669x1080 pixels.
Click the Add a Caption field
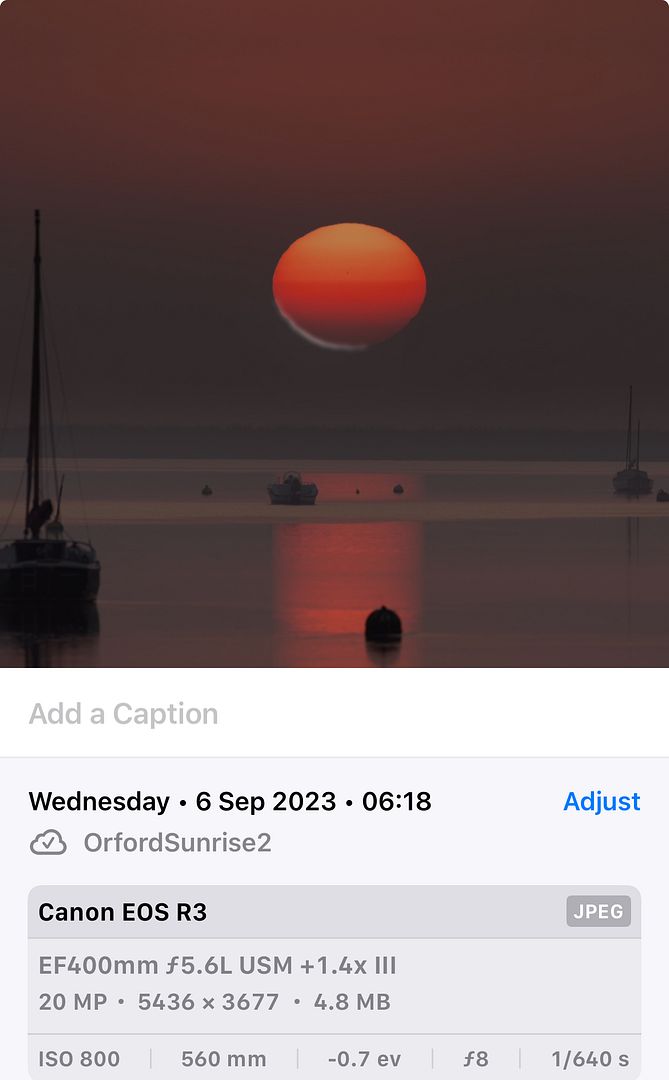[334, 714]
